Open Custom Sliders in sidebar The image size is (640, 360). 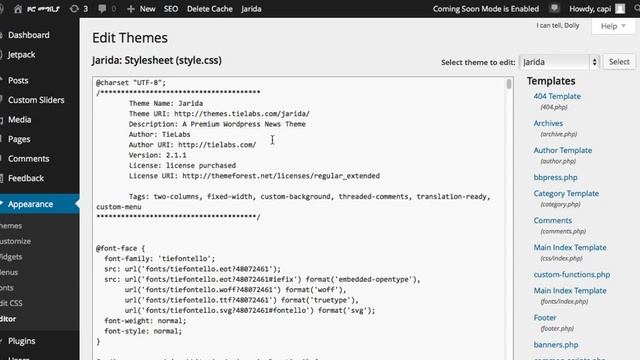point(36,100)
